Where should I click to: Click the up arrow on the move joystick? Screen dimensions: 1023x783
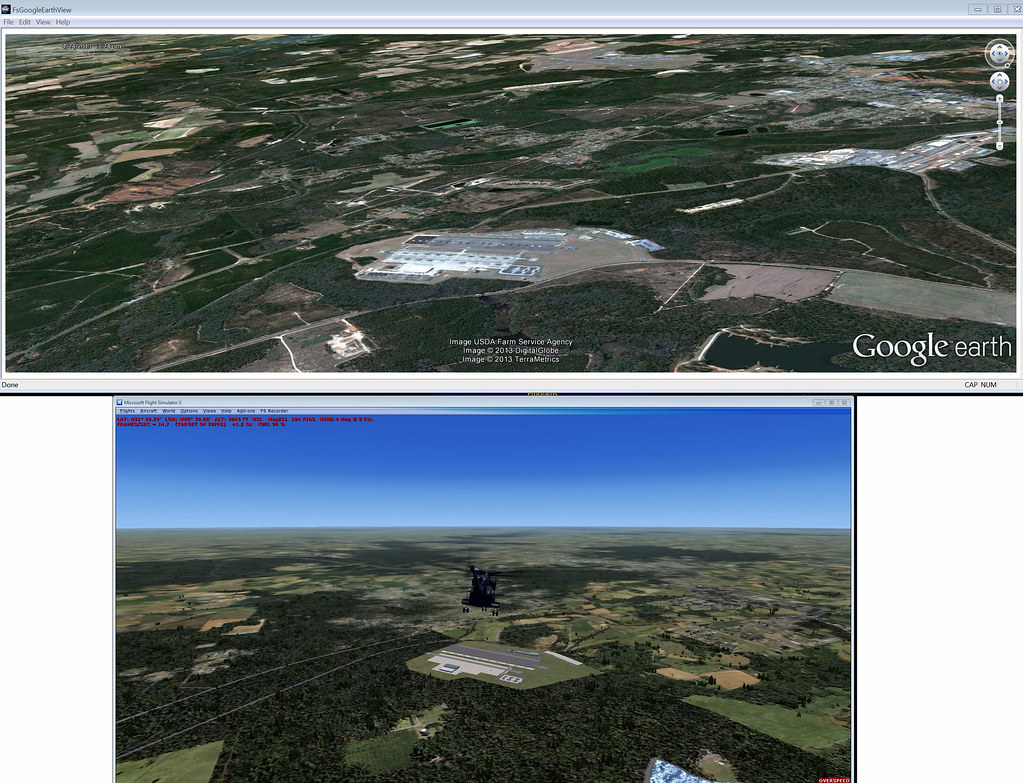pos(1000,75)
